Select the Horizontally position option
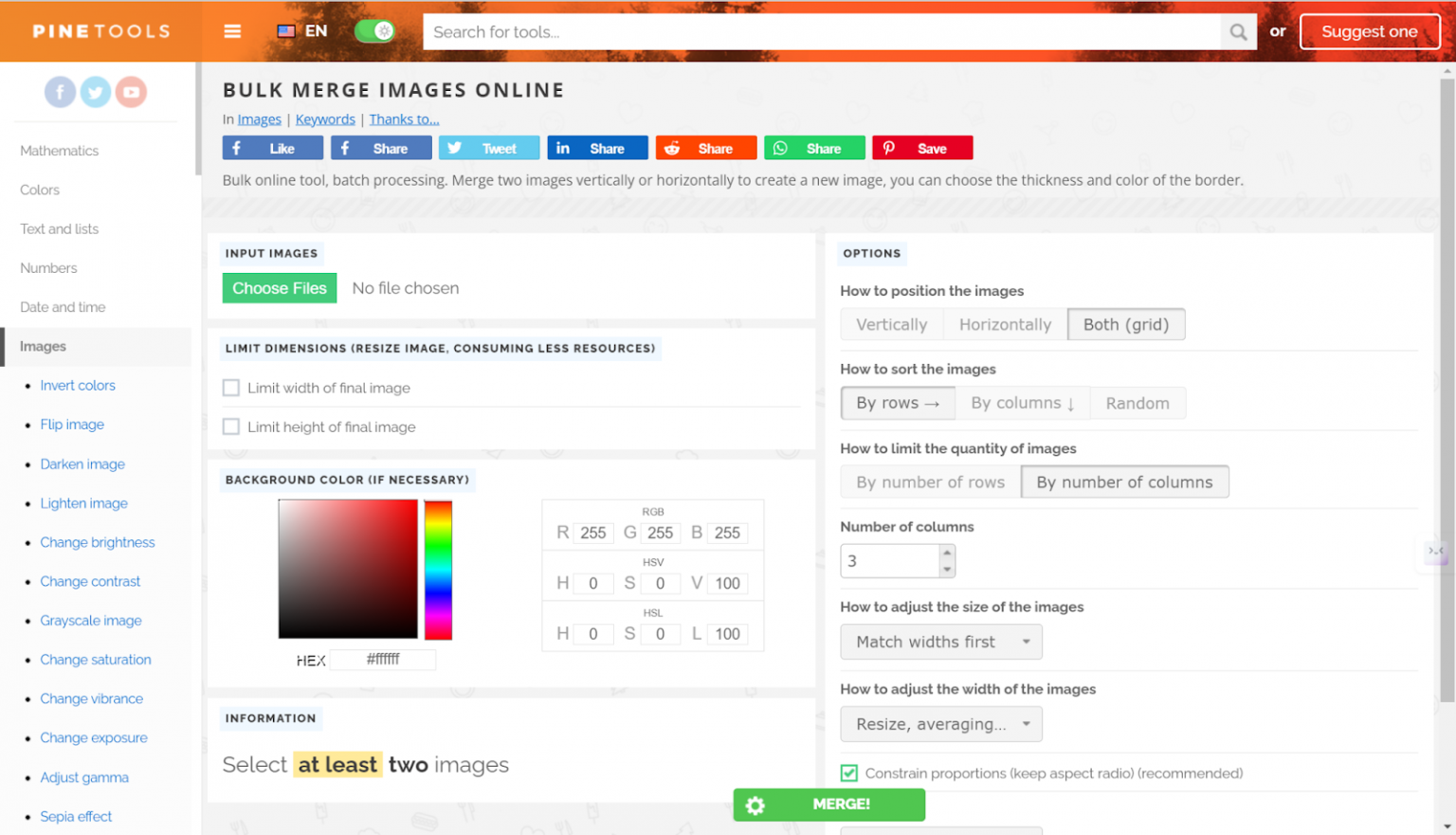The image size is (1456, 835). pyautogui.click(x=1004, y=324)
